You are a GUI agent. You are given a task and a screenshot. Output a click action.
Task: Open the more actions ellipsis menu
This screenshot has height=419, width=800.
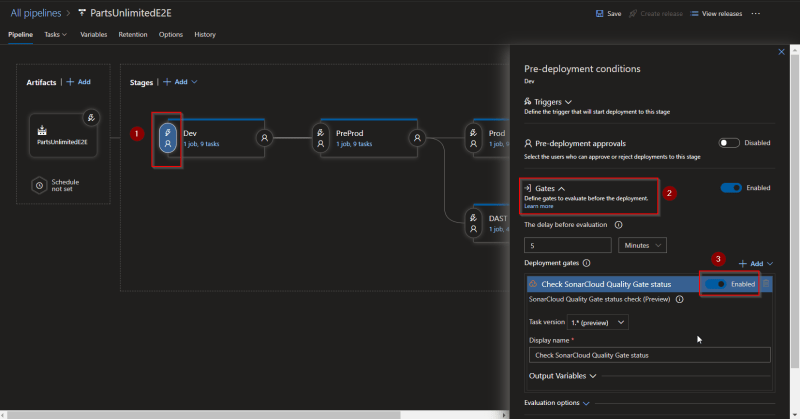756,14
